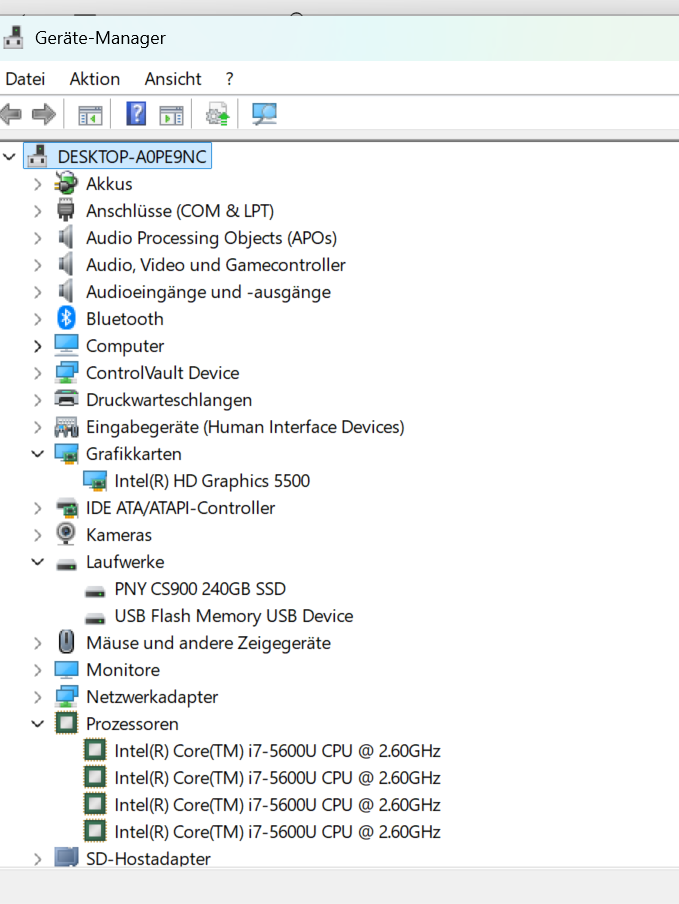Click the Mäuse und andere Zeigegeräte mouse icon
Screen dimensions: 679x904
pyautogui.click(x=66, y=642)
